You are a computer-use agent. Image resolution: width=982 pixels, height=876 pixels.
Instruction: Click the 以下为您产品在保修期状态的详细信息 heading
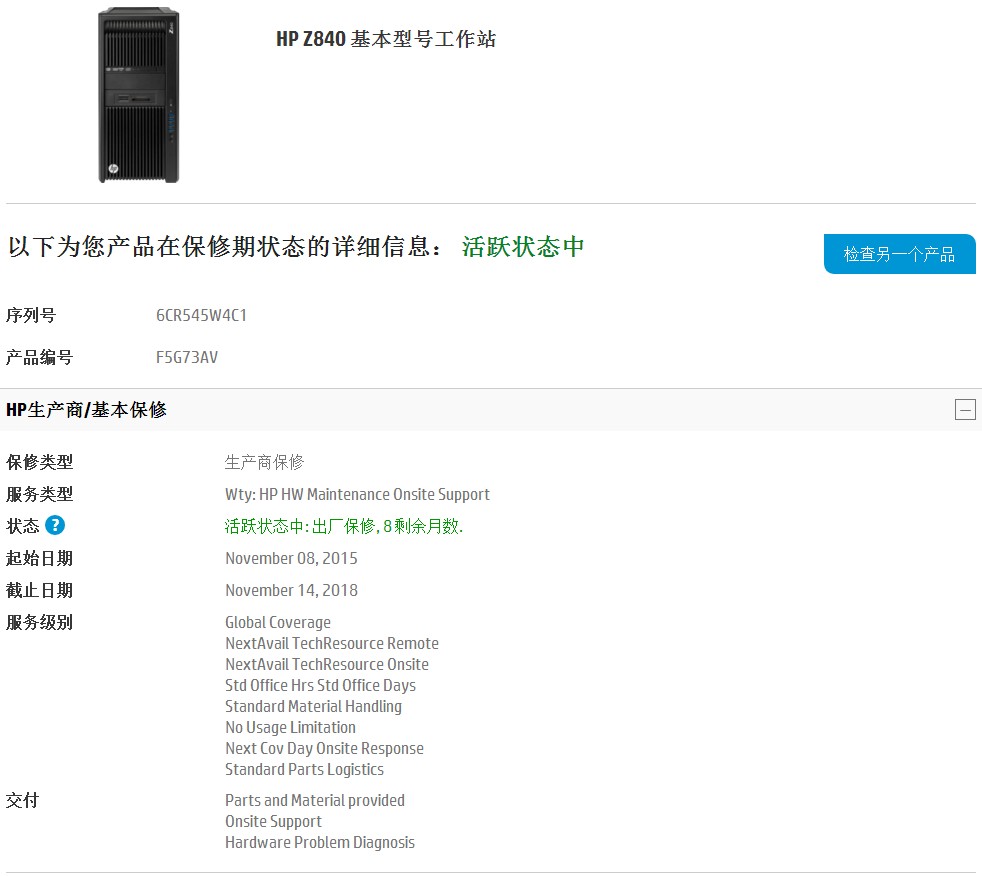(x=224, y=247)
